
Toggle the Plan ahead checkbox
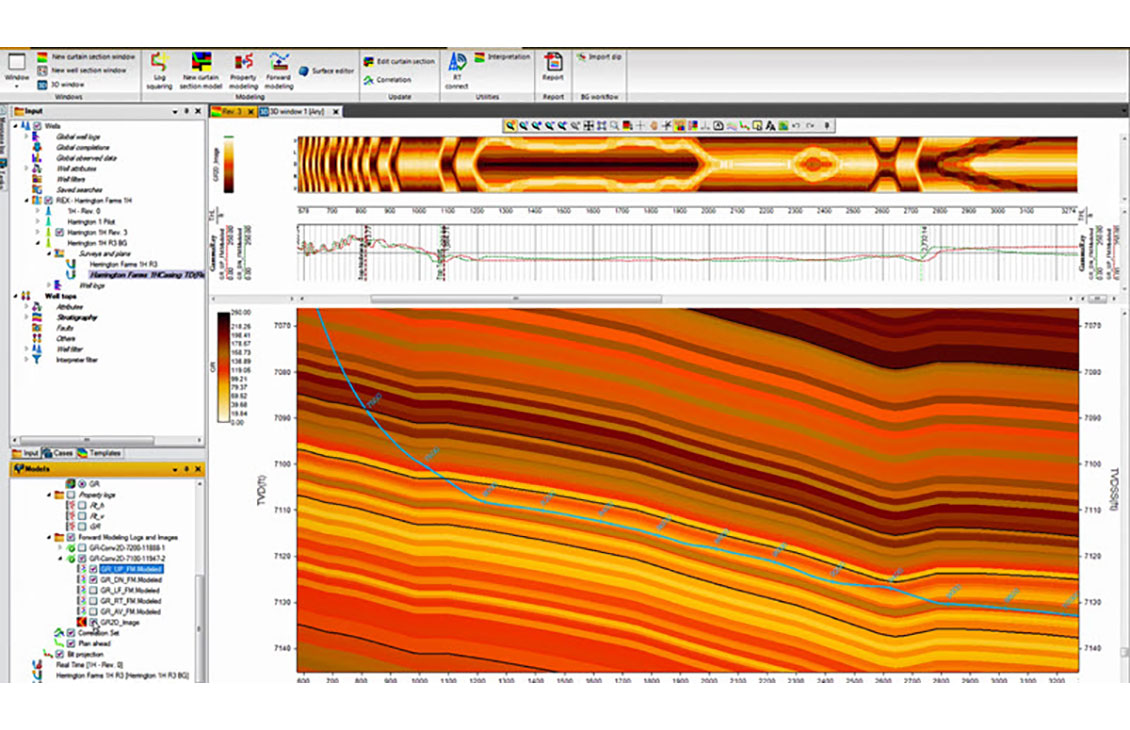(x=70, y=643)
